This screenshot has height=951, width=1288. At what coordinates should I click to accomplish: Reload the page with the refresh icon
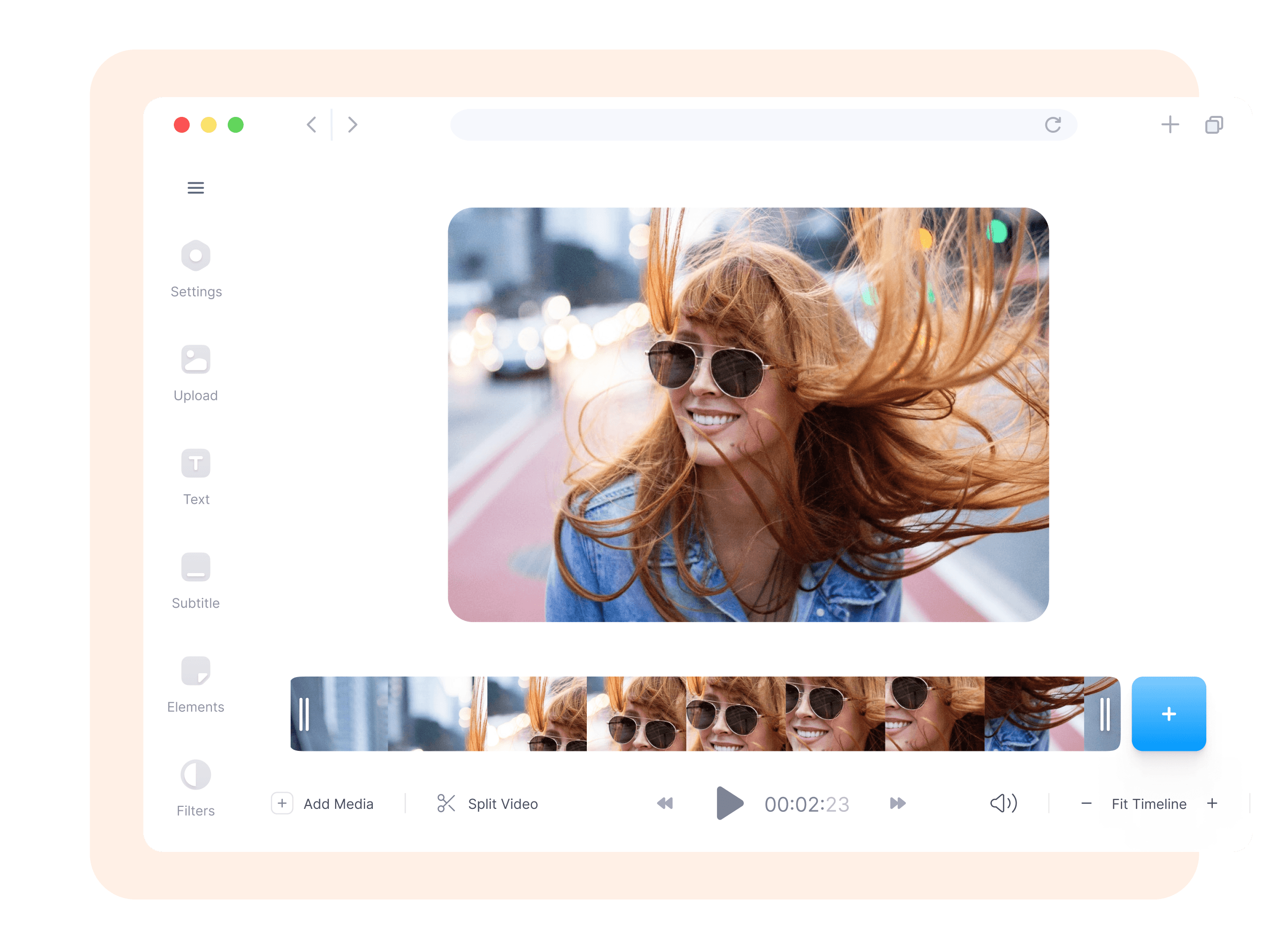click(1054, 125)
